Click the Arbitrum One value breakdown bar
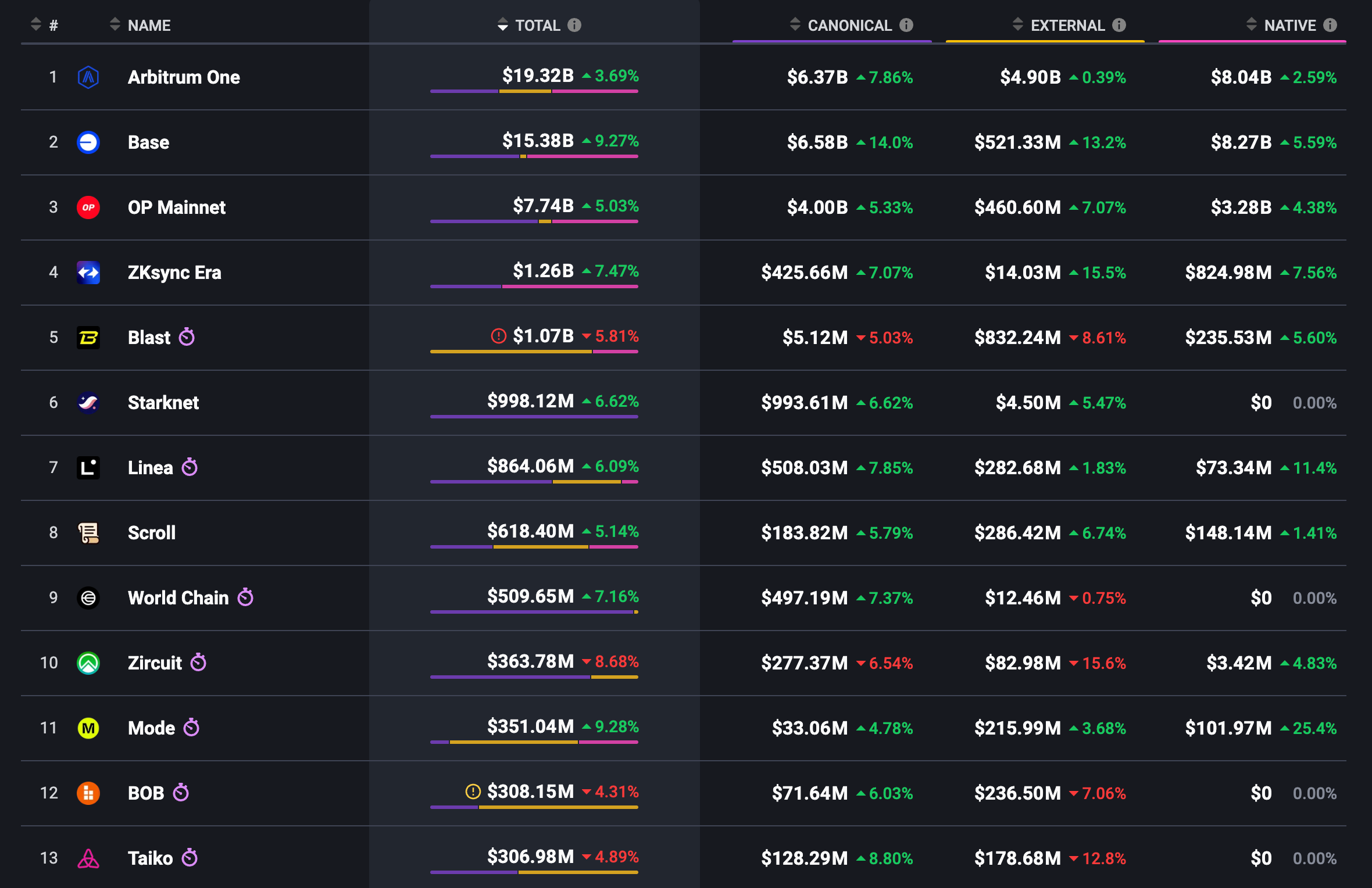The width and height of the screenshot is (1372, 888). (x=534, y=91)
